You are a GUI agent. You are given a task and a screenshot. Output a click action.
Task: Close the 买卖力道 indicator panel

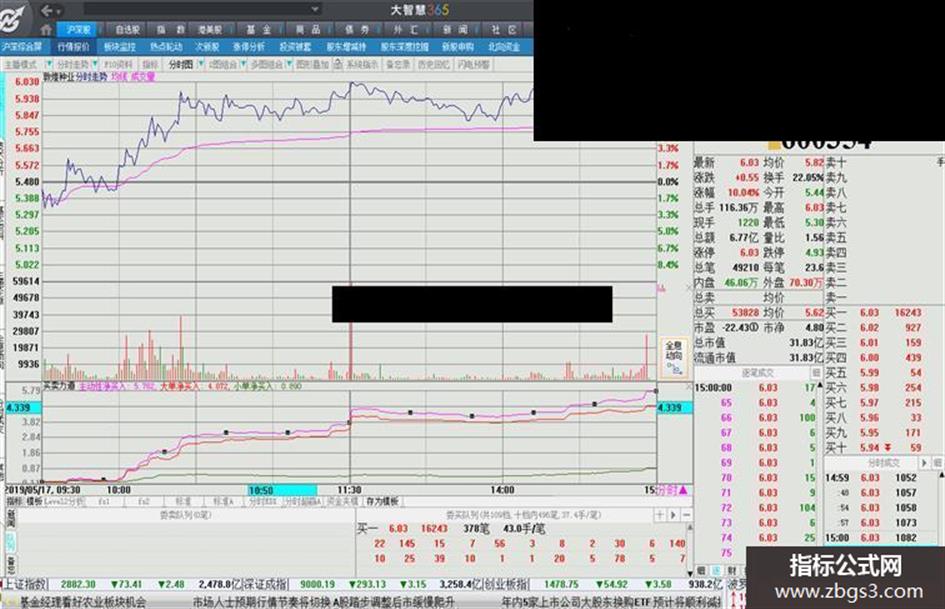tap(688, 387)
